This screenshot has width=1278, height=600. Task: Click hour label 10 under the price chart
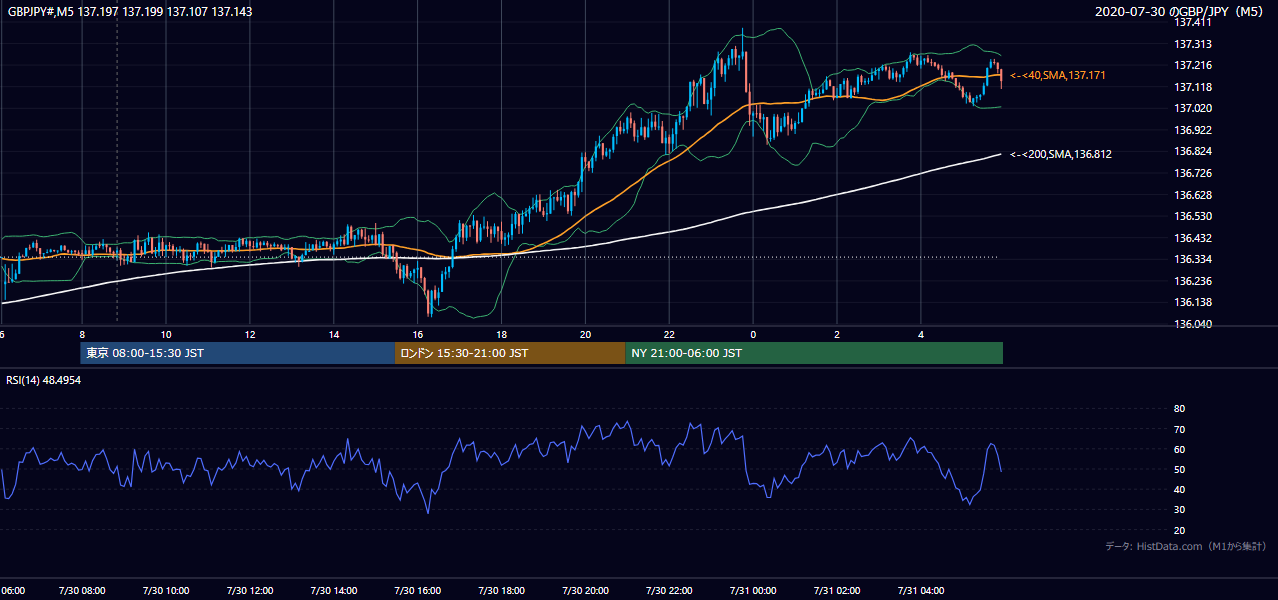click(x=166, y=335)
